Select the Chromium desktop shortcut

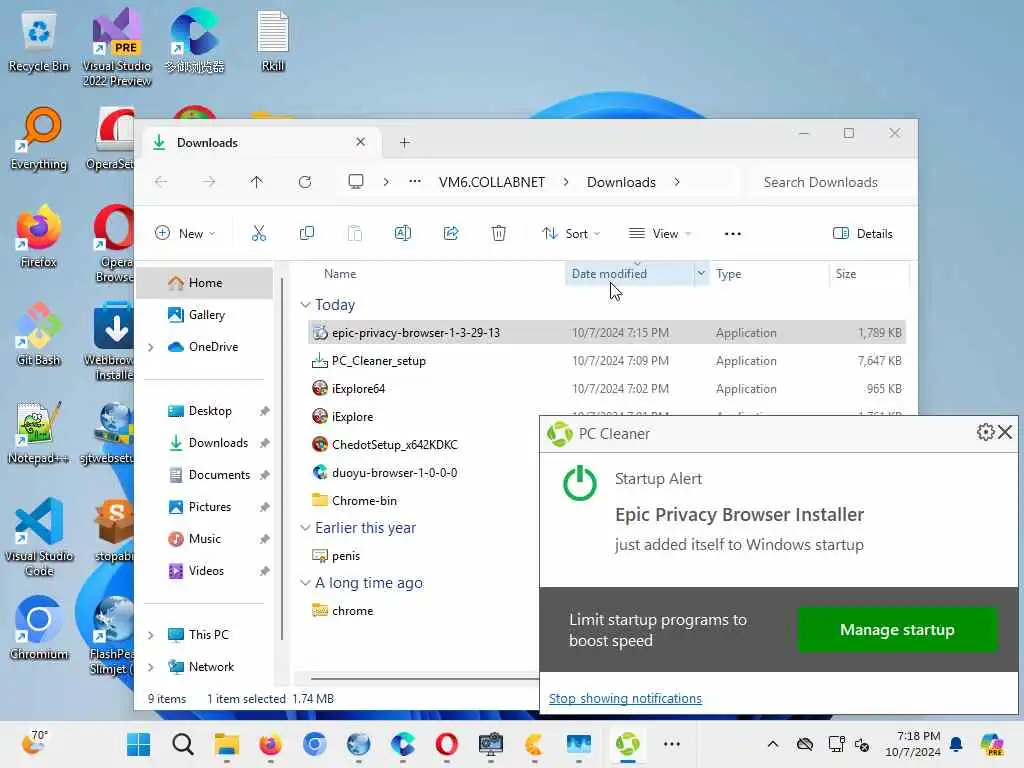pyautogui.click(x=39, y=628)
